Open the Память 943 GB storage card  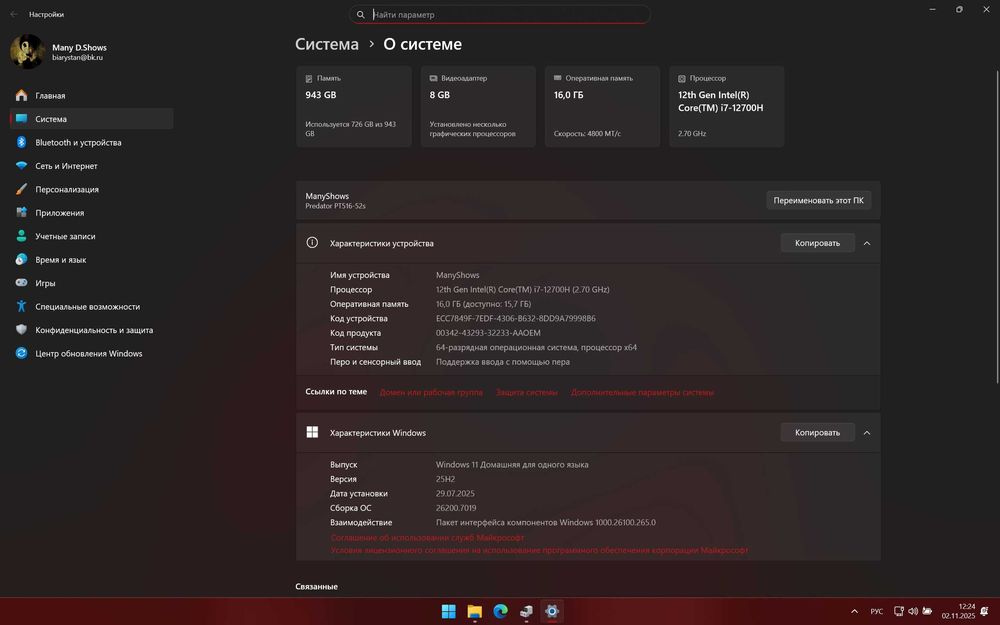point(354,107)
